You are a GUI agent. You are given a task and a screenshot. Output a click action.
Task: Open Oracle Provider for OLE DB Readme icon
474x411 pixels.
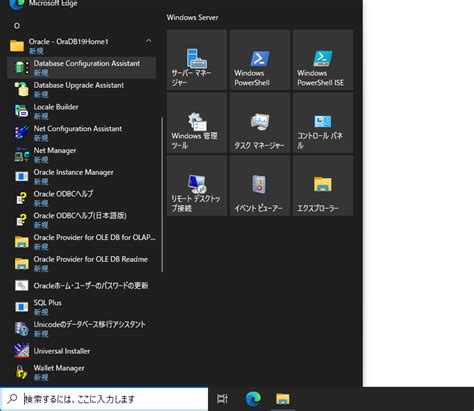[x=22, y=263]
